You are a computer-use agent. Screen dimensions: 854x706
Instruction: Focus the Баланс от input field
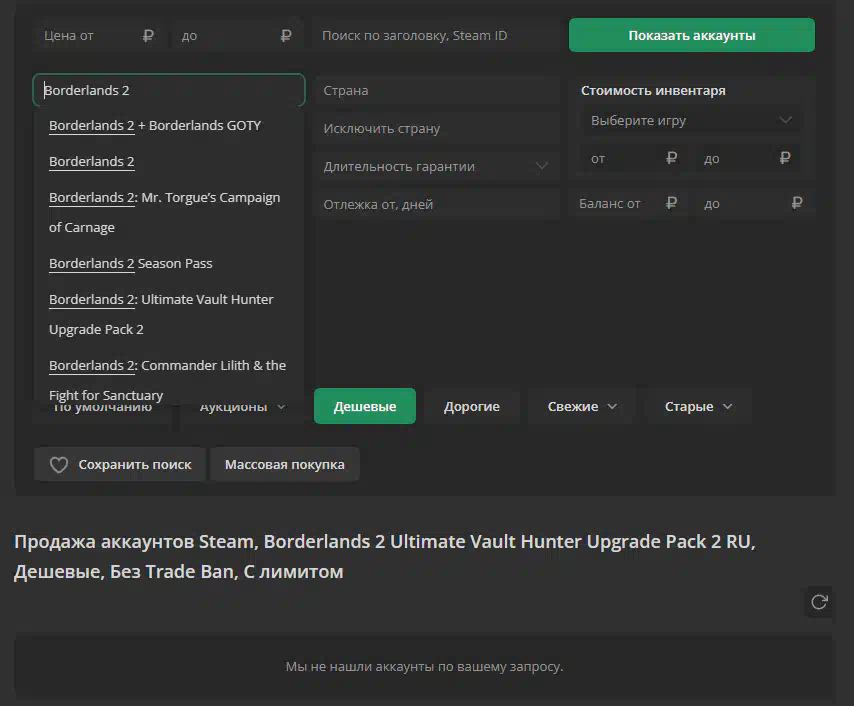pos(628,204)
